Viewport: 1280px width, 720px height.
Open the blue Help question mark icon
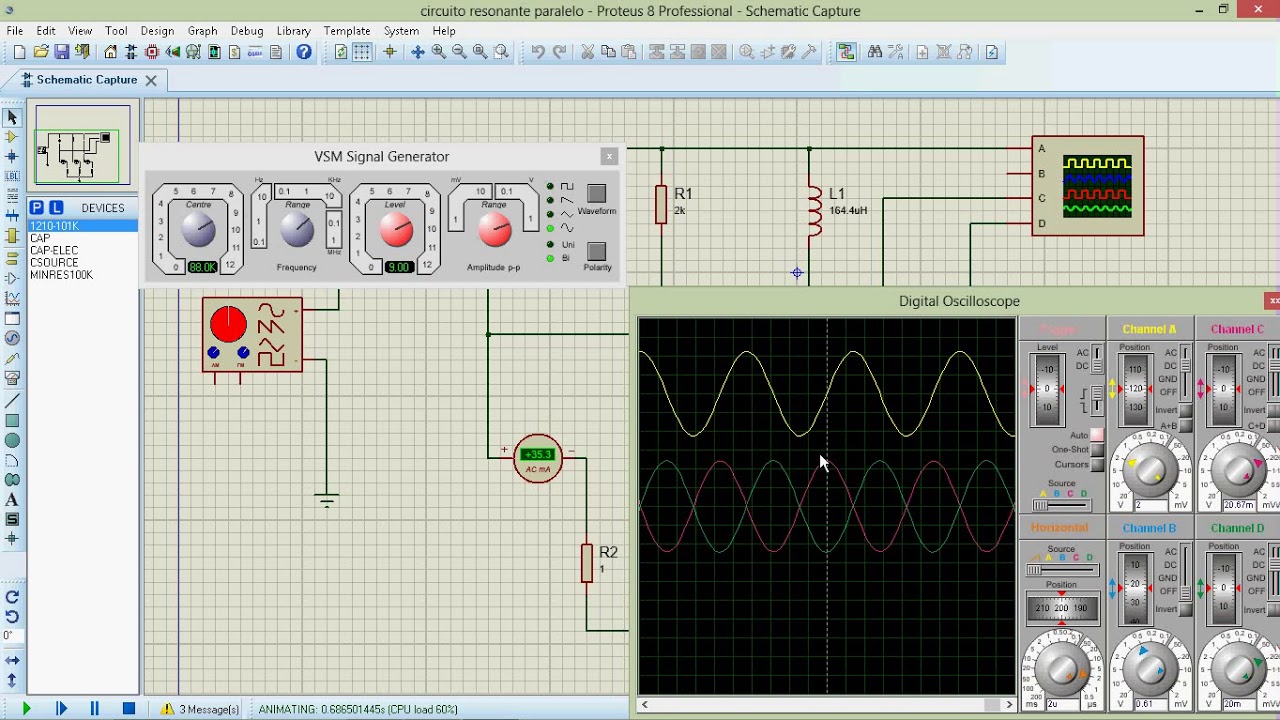click(x=304, y=52)
